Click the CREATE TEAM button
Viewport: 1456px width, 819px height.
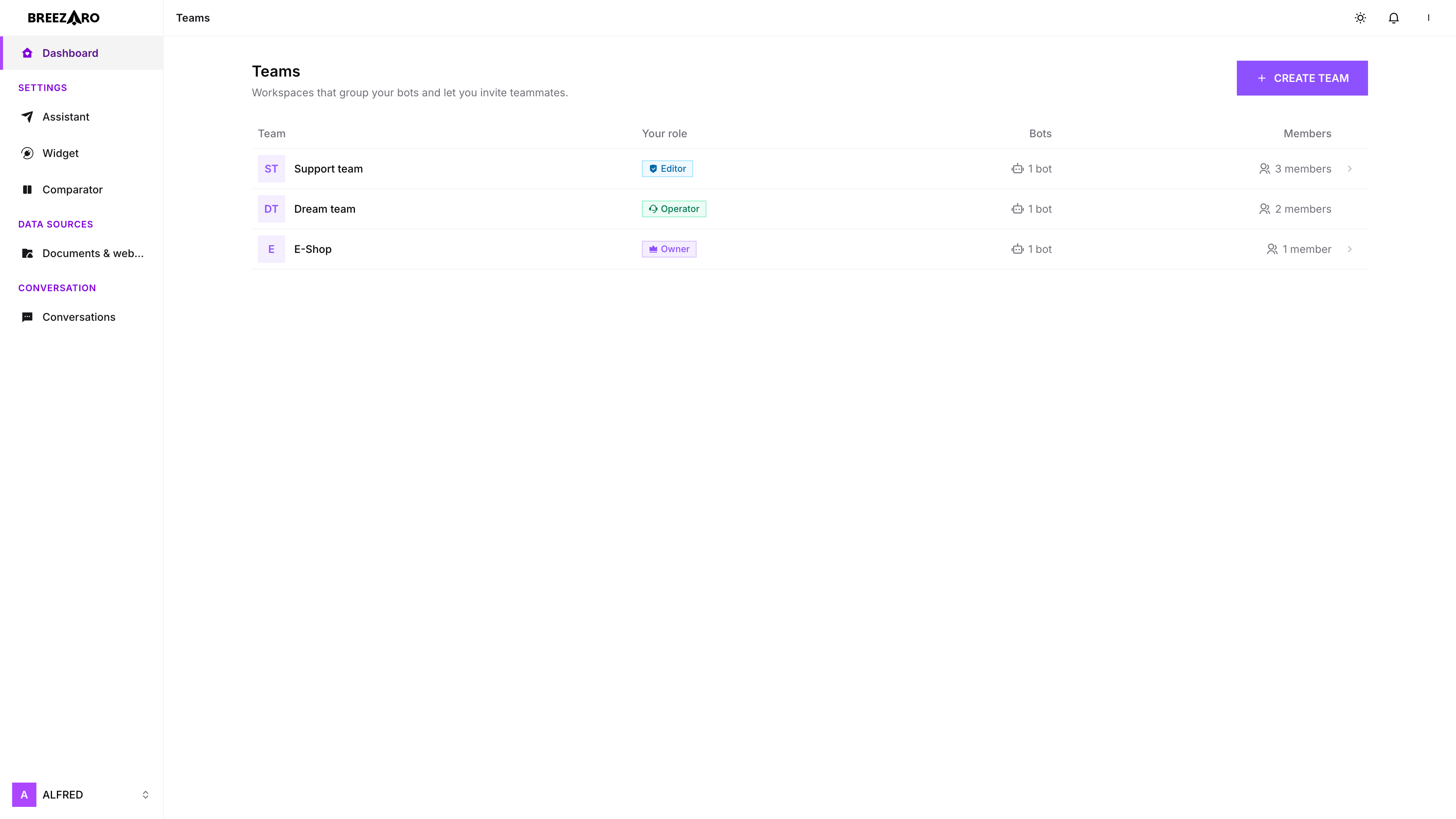(1302, 78)
